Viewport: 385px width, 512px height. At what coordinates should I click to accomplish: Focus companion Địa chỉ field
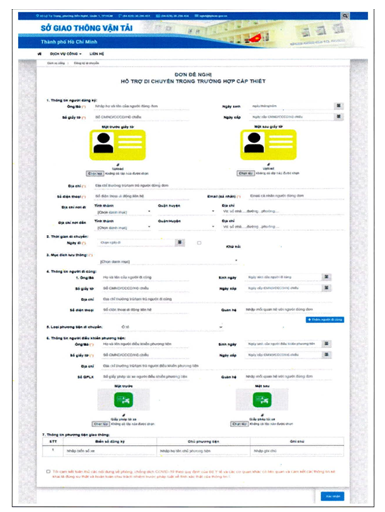217,299
